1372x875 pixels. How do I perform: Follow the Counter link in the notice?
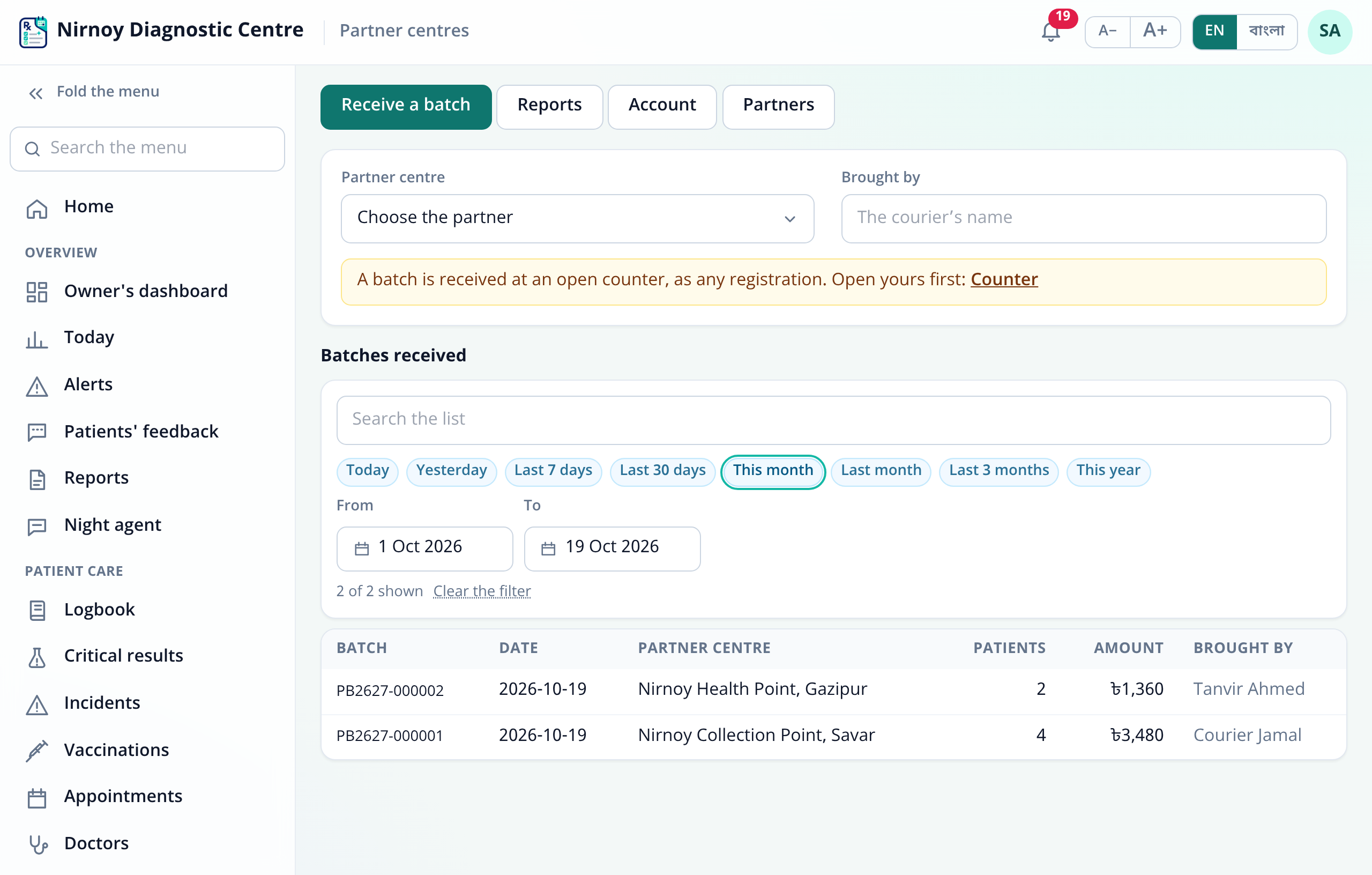[1004, 280]
